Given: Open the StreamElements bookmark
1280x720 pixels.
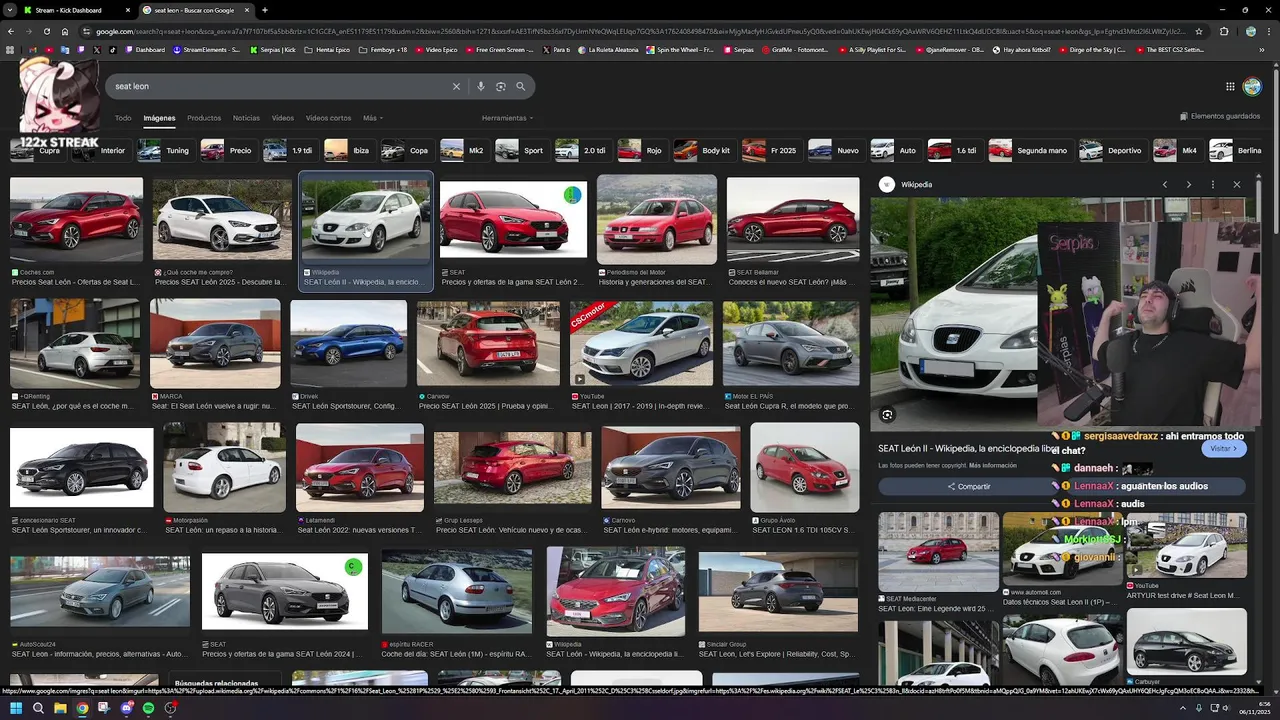Looking at the screenshot, I should pos(206,49).
